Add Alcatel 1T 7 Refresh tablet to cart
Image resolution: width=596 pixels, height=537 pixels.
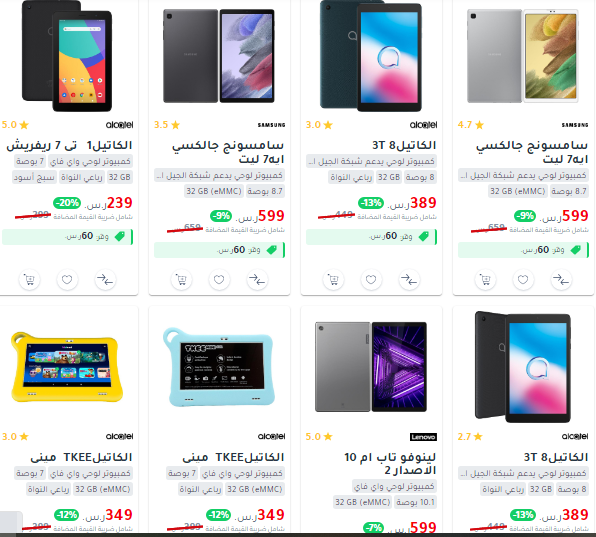pyautogui.click(x=29, y=280)
